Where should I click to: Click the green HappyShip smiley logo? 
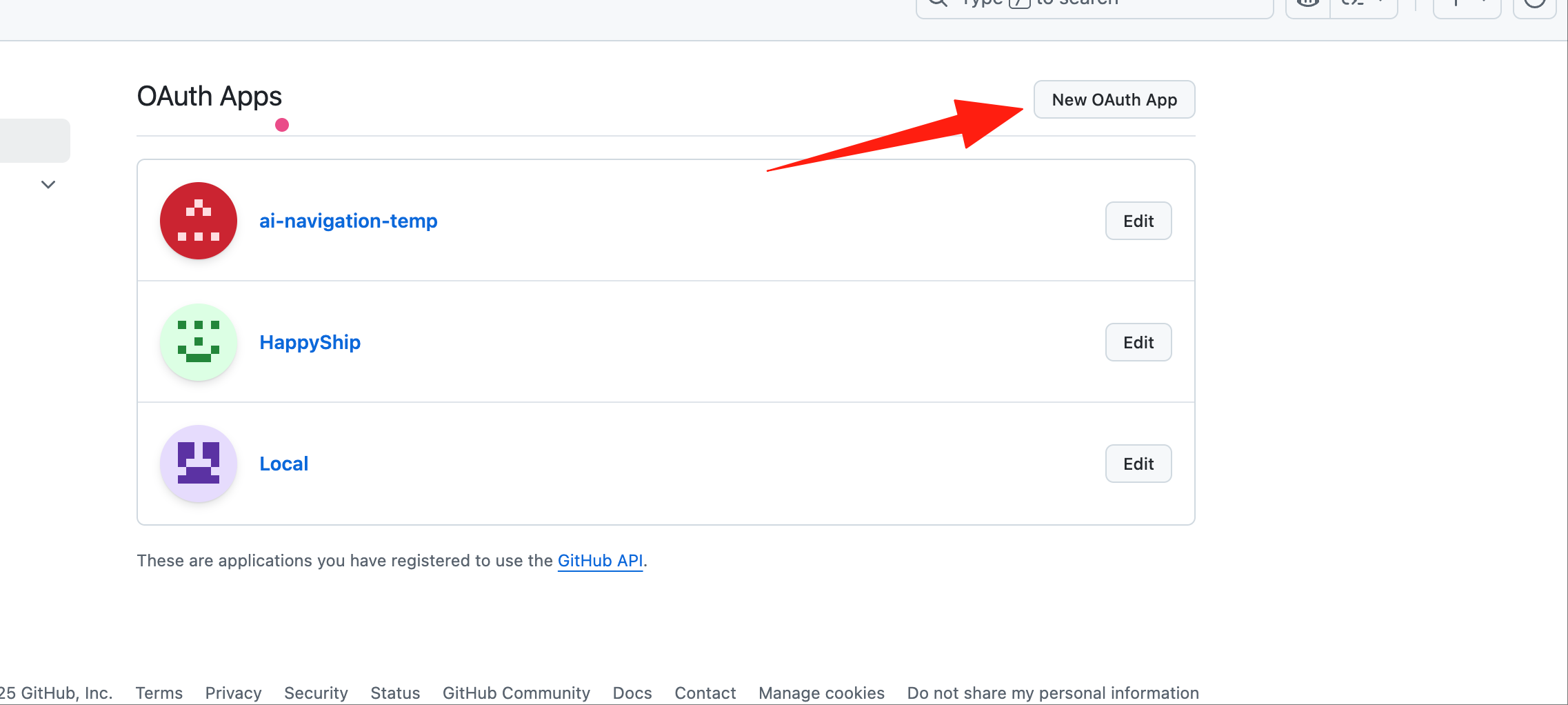(198, 342)
